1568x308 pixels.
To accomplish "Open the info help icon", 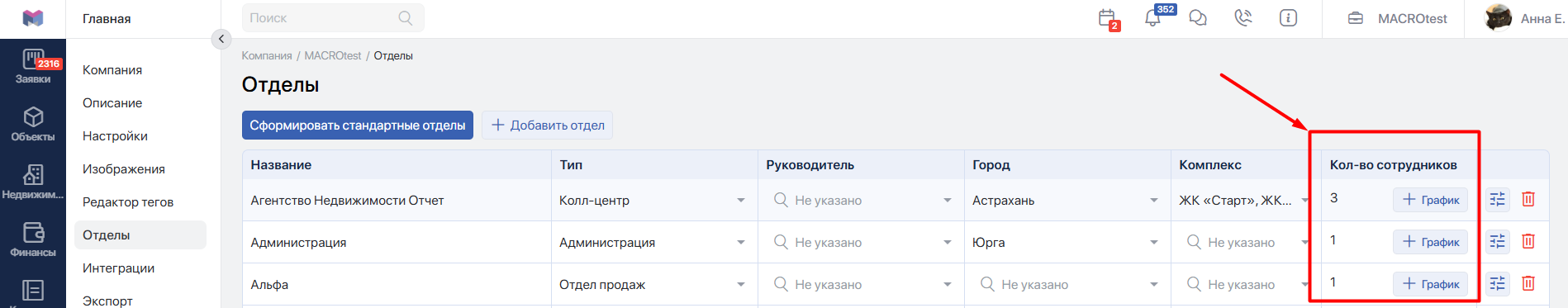I will coord(1288,18).
